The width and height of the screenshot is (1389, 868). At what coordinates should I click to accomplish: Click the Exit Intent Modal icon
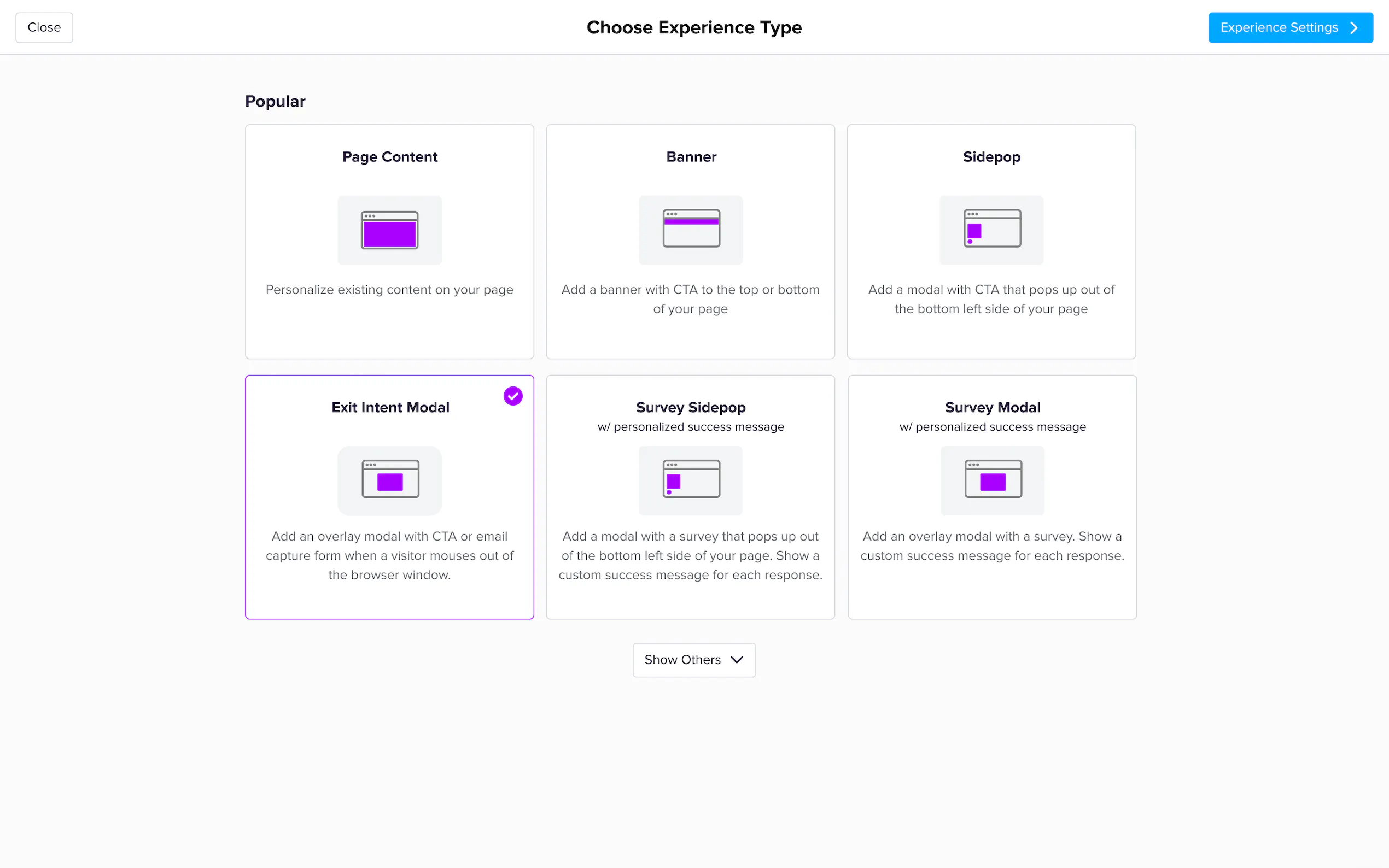(390, 479)
